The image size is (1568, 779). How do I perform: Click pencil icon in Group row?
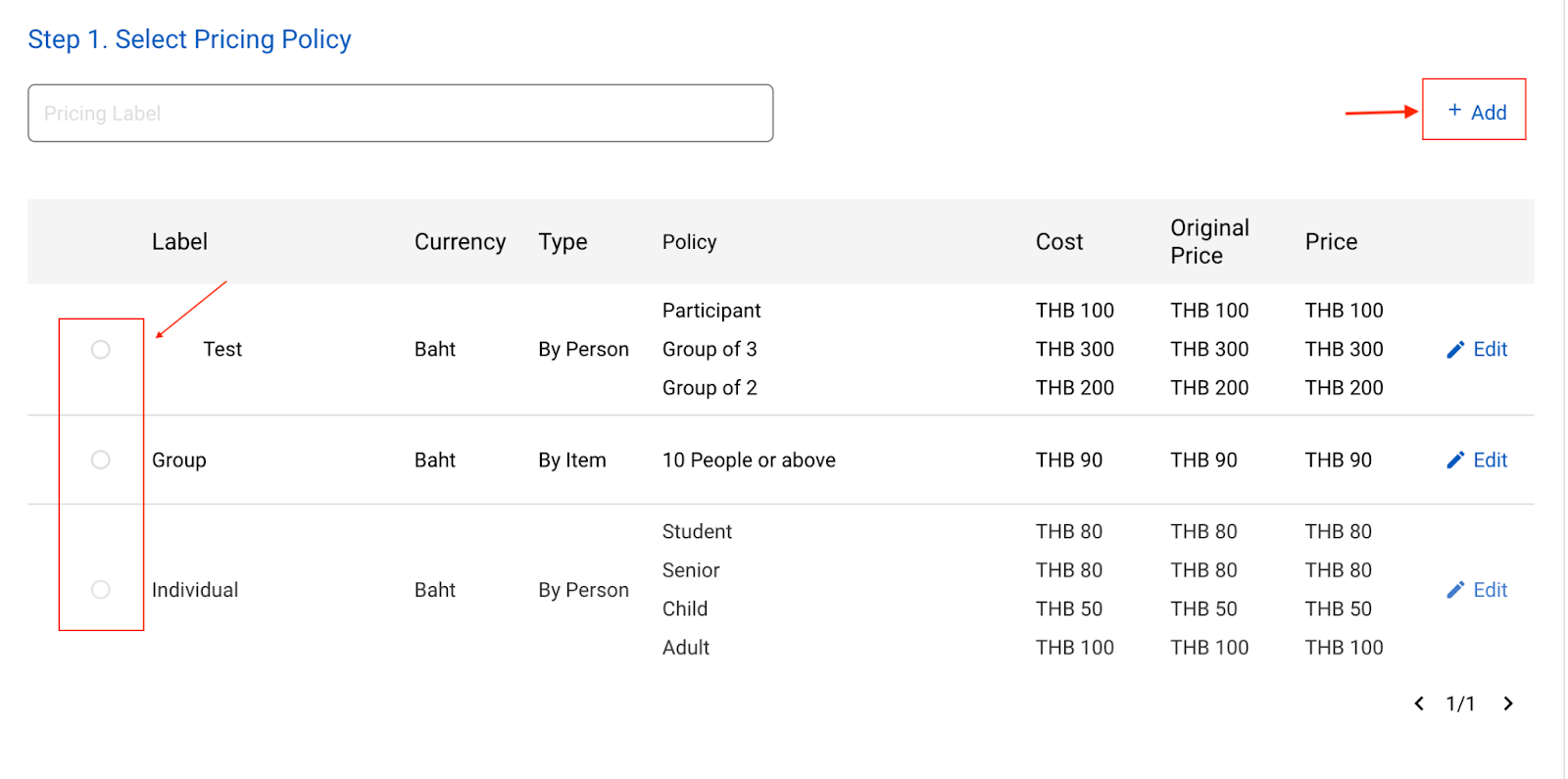click(x=1455, y=461)
